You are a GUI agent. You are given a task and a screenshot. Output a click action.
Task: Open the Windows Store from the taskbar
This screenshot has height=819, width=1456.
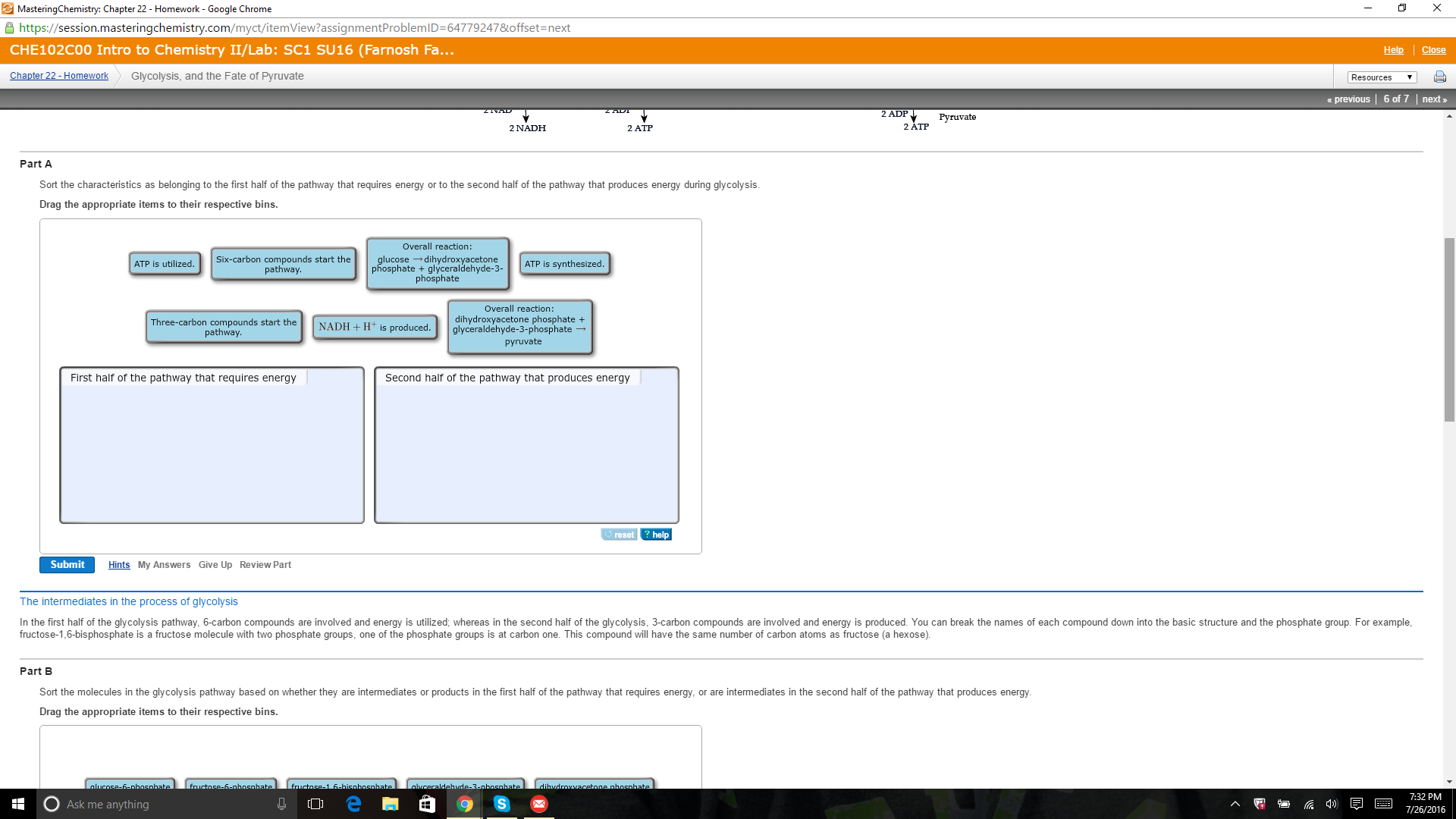coord(427,805)
